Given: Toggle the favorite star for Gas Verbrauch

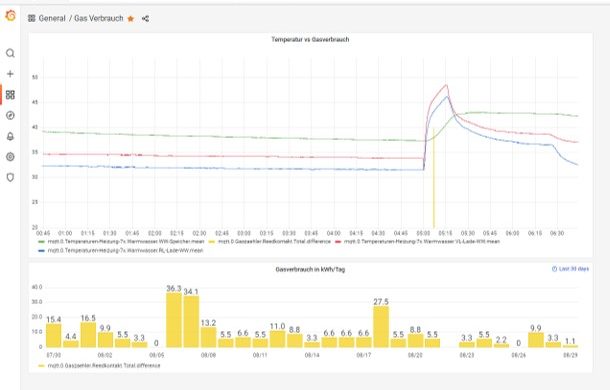Looking at the screenshot, I should tap(131, 18).
